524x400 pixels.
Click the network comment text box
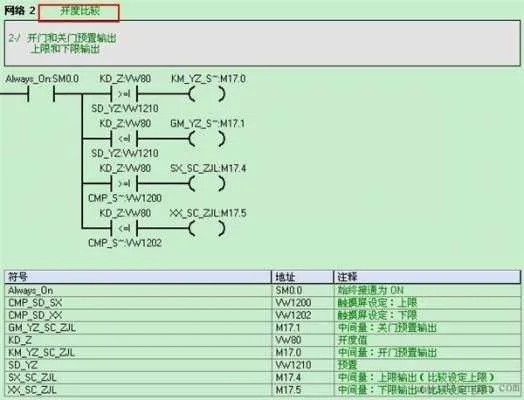click(262, 43)
